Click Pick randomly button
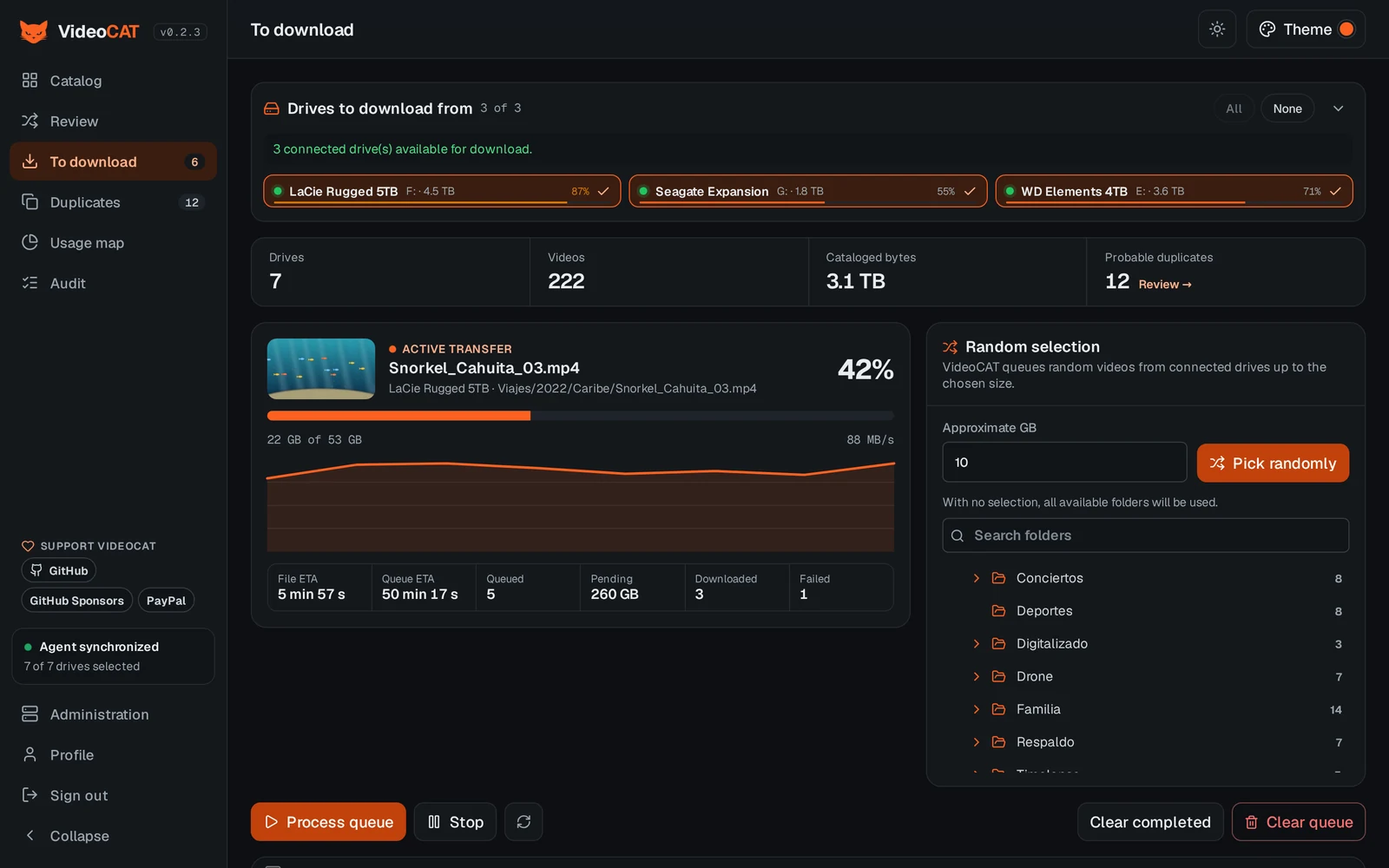The image size is (1389, 868). coord(1273,464)
